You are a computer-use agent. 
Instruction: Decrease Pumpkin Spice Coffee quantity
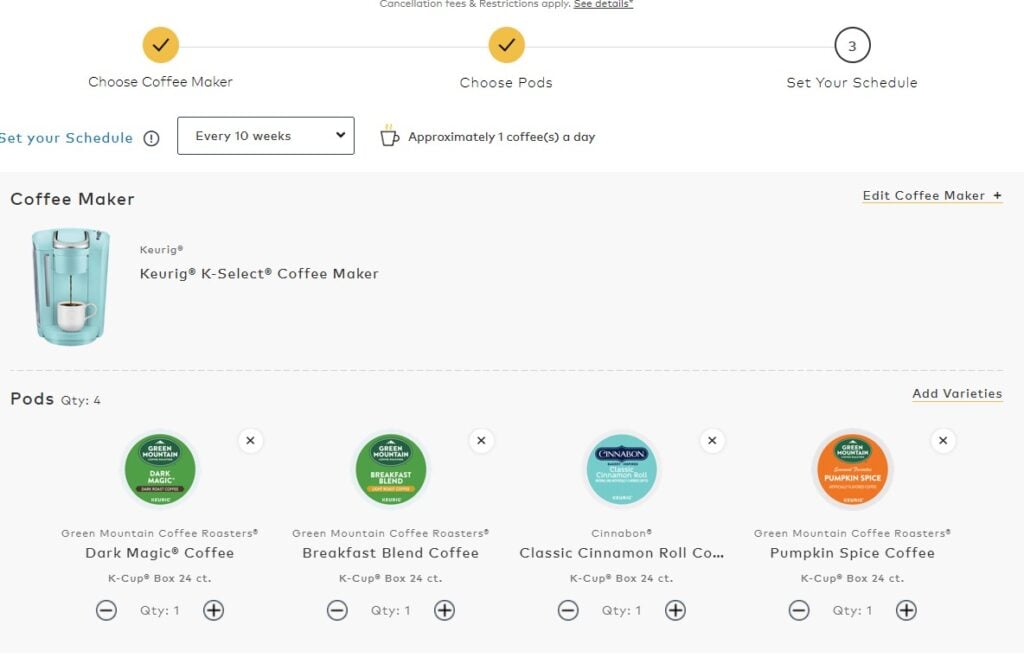pos(798,610)
